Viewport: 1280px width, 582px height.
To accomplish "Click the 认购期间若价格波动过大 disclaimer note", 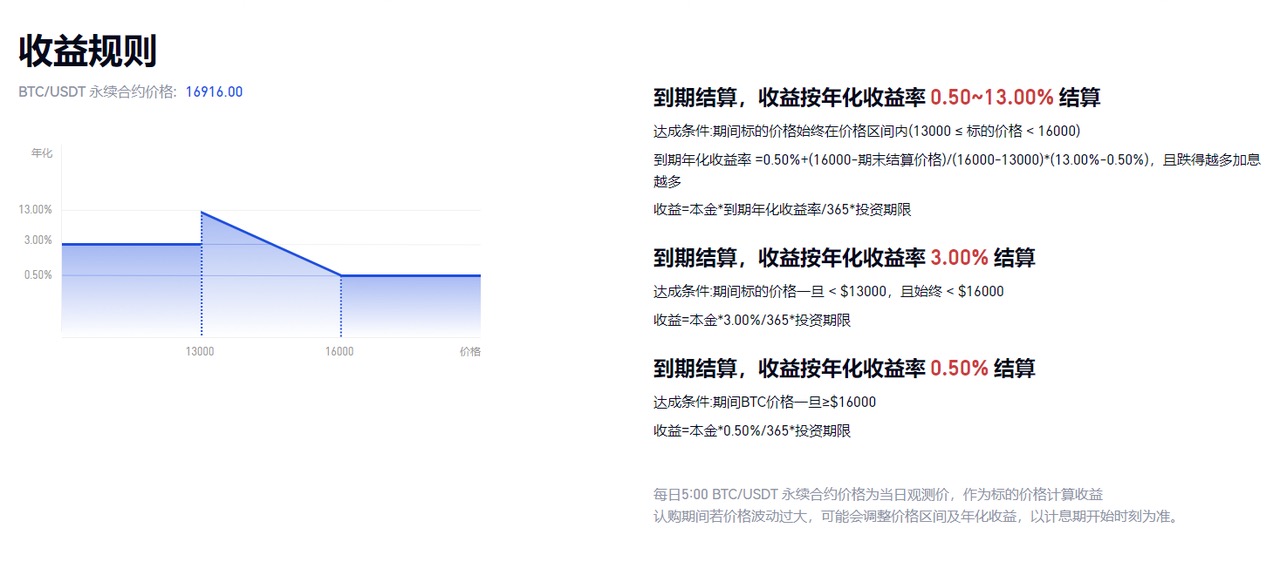I will (916, 516).
